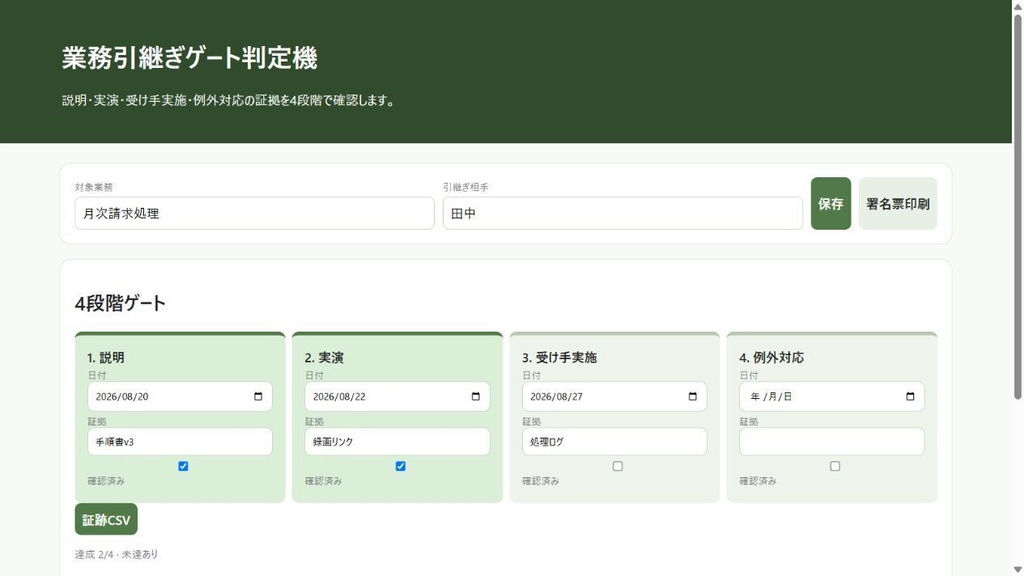Open calendar picker for 3. 受け手実施 date
This screenshot has width=1024, height=576.
693,396
